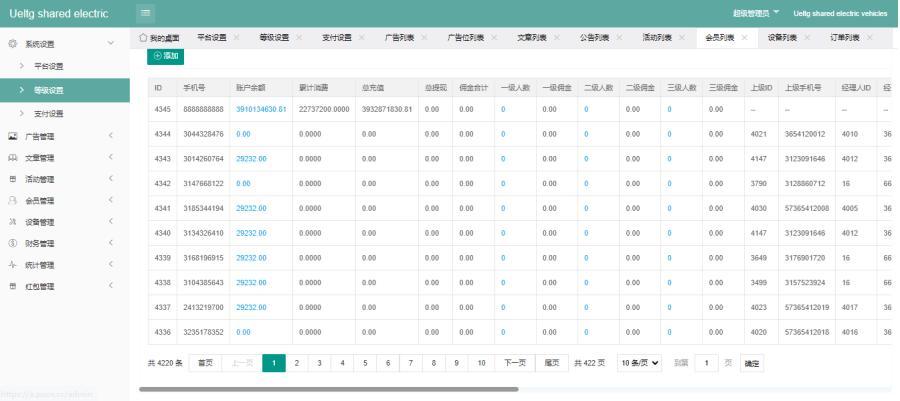Close the 广告位列表 tab
The height and width of the screenshot is (401, 900).
[494, 38]
